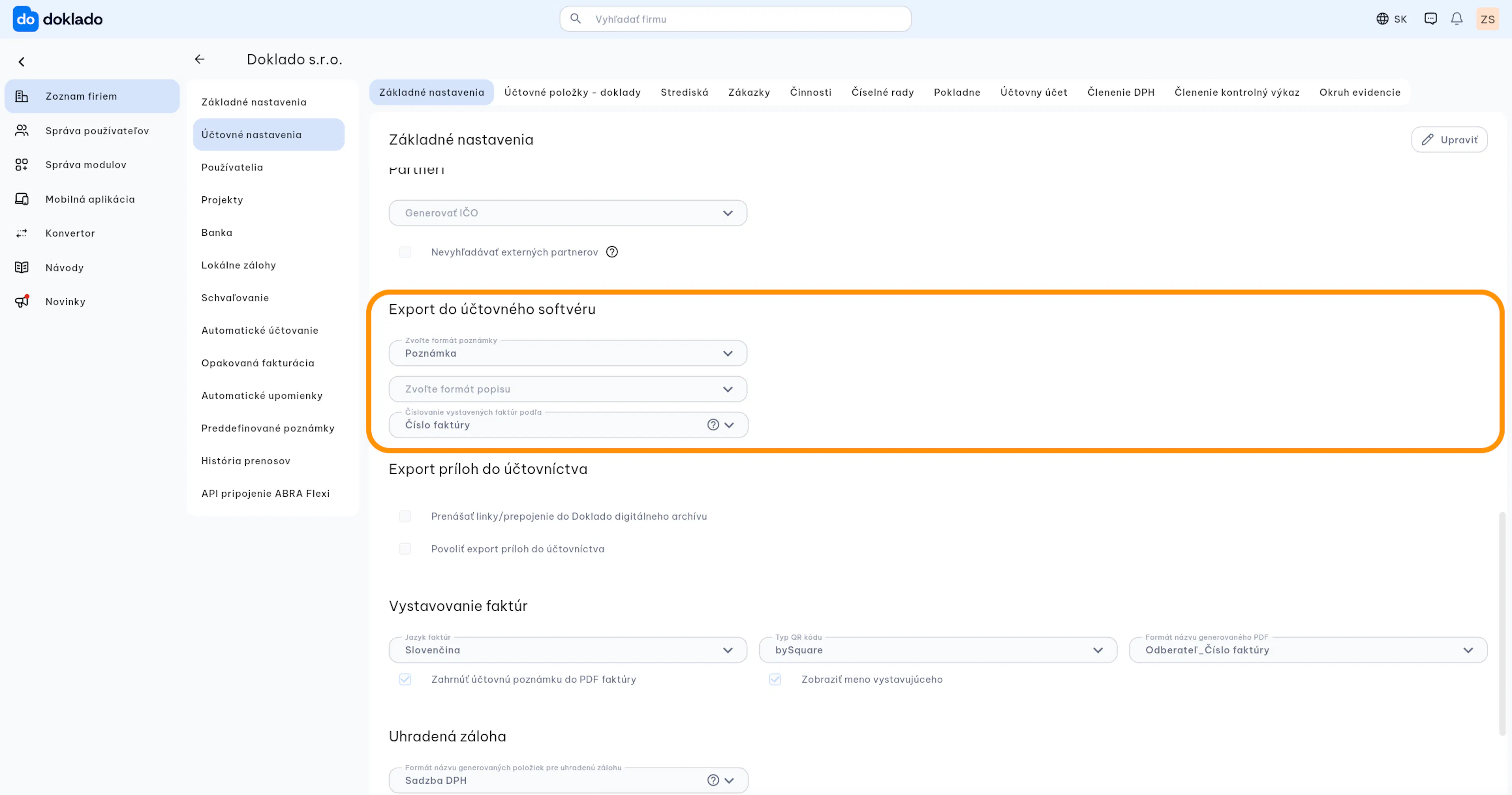Expand the Sadzba DPH dropdown arrow

(x=729, y=780)
